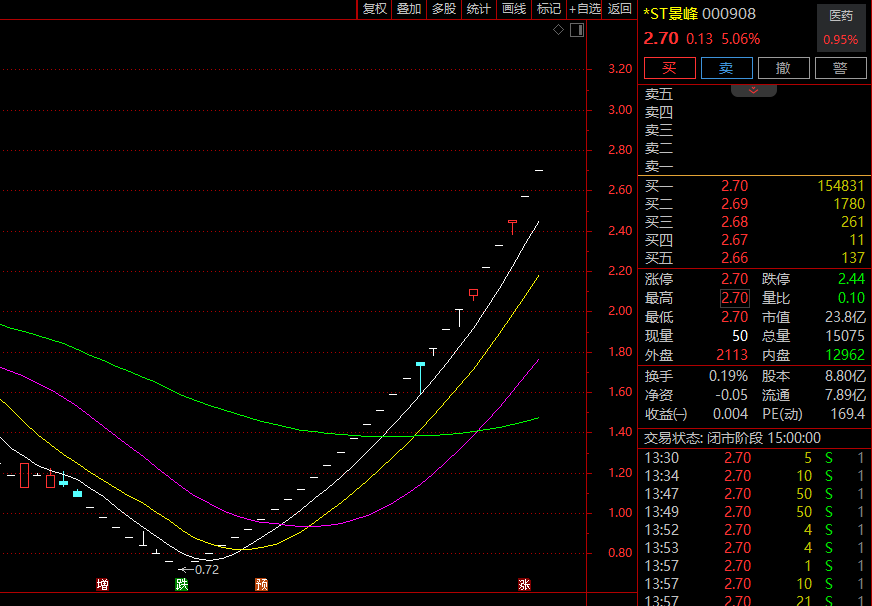Toggle the side panel layout icon
This screenshot has height=606, width=872.
tap(576, 30)
